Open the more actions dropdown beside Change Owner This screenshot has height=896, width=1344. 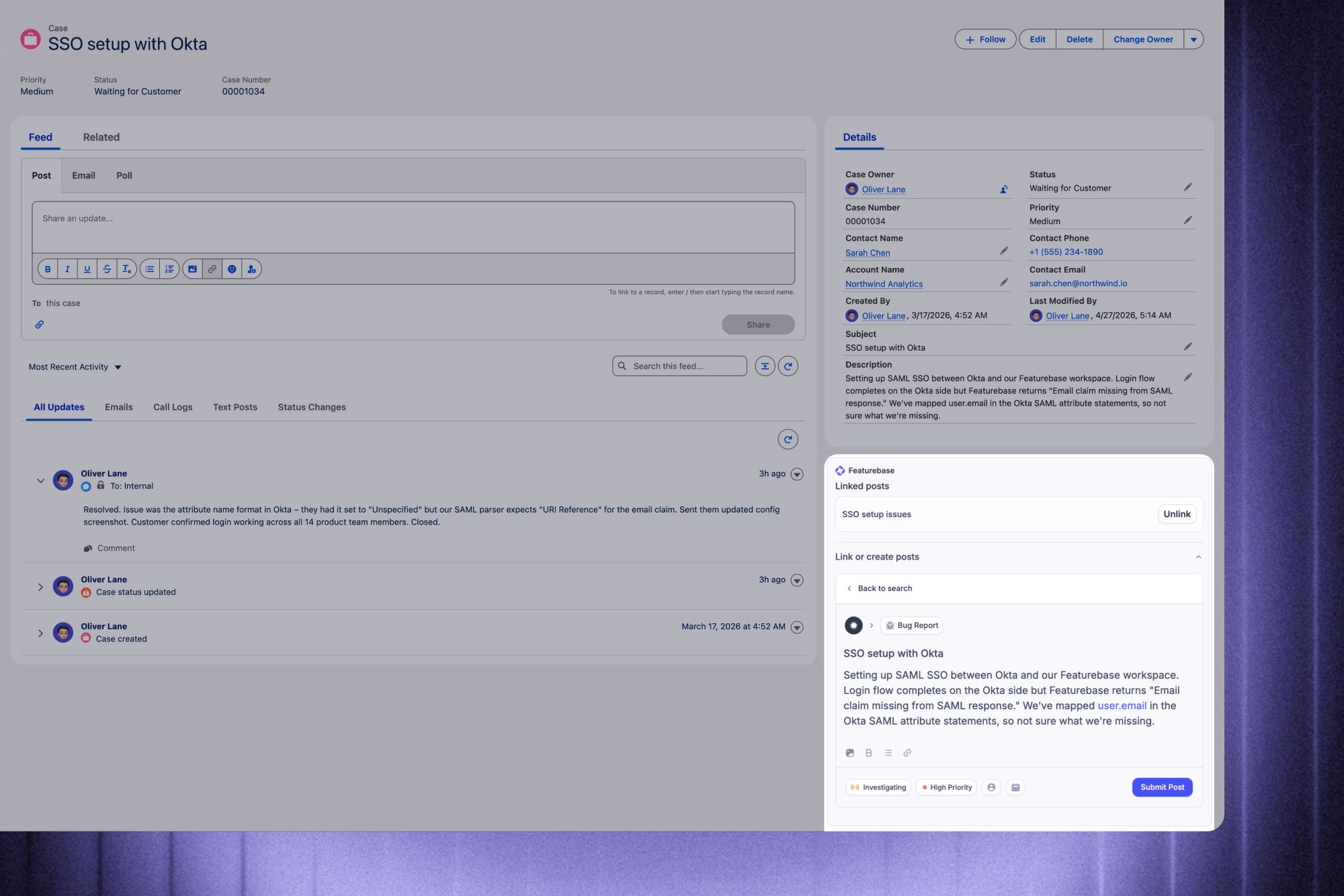pyautogui.click(x=1193, y=40)
